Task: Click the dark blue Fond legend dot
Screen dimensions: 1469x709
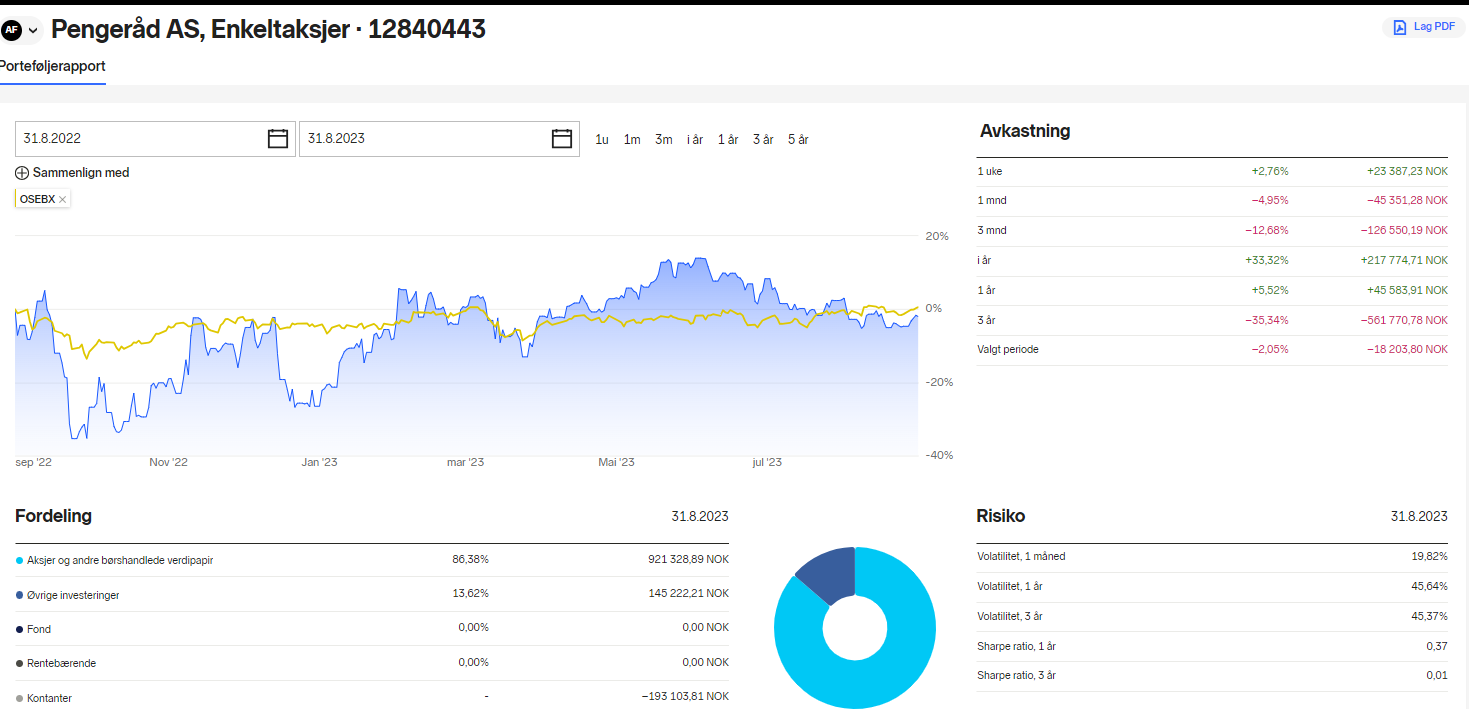Action: point(20,630)
